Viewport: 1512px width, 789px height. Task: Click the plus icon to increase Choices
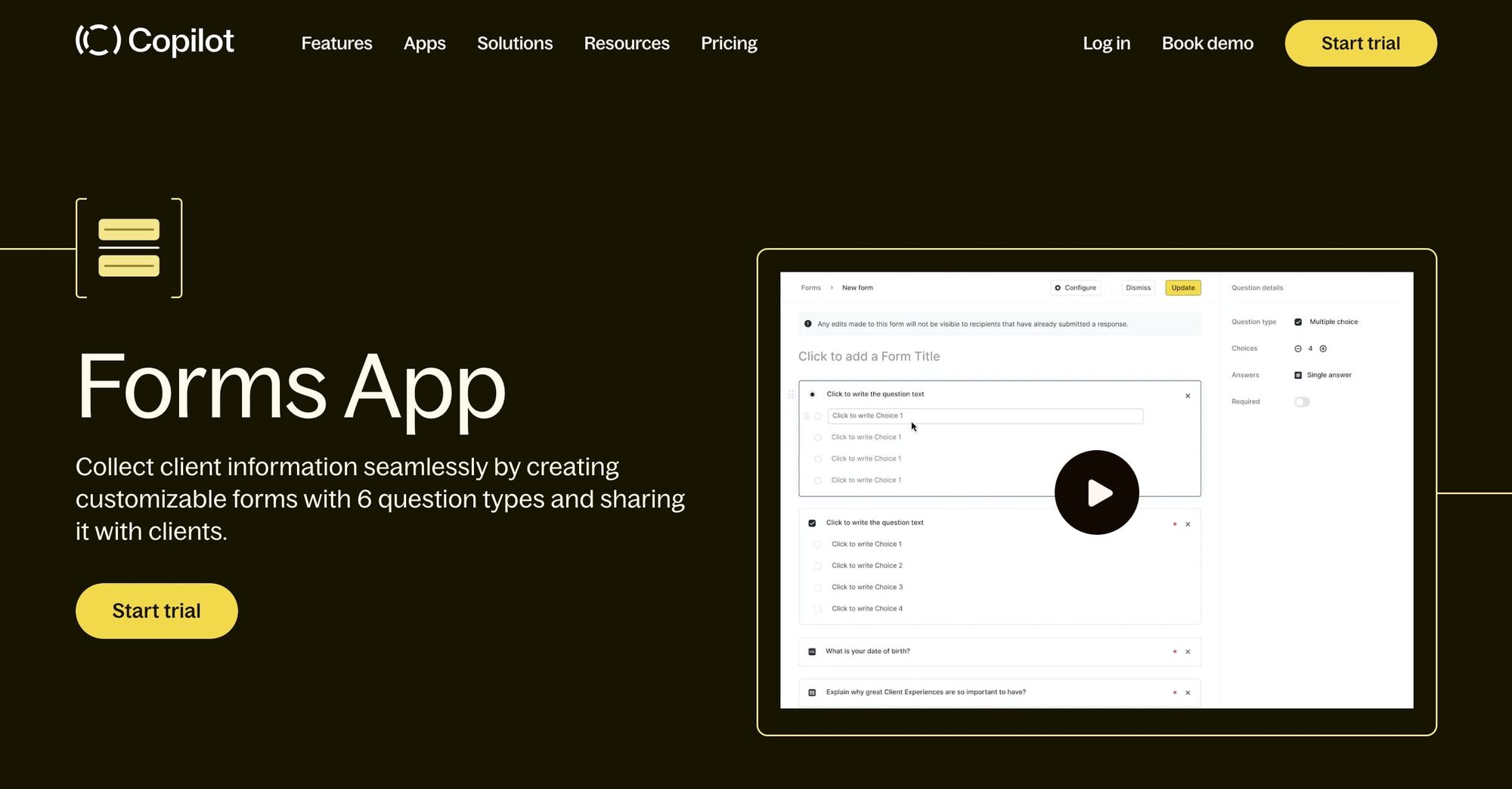1323,349
